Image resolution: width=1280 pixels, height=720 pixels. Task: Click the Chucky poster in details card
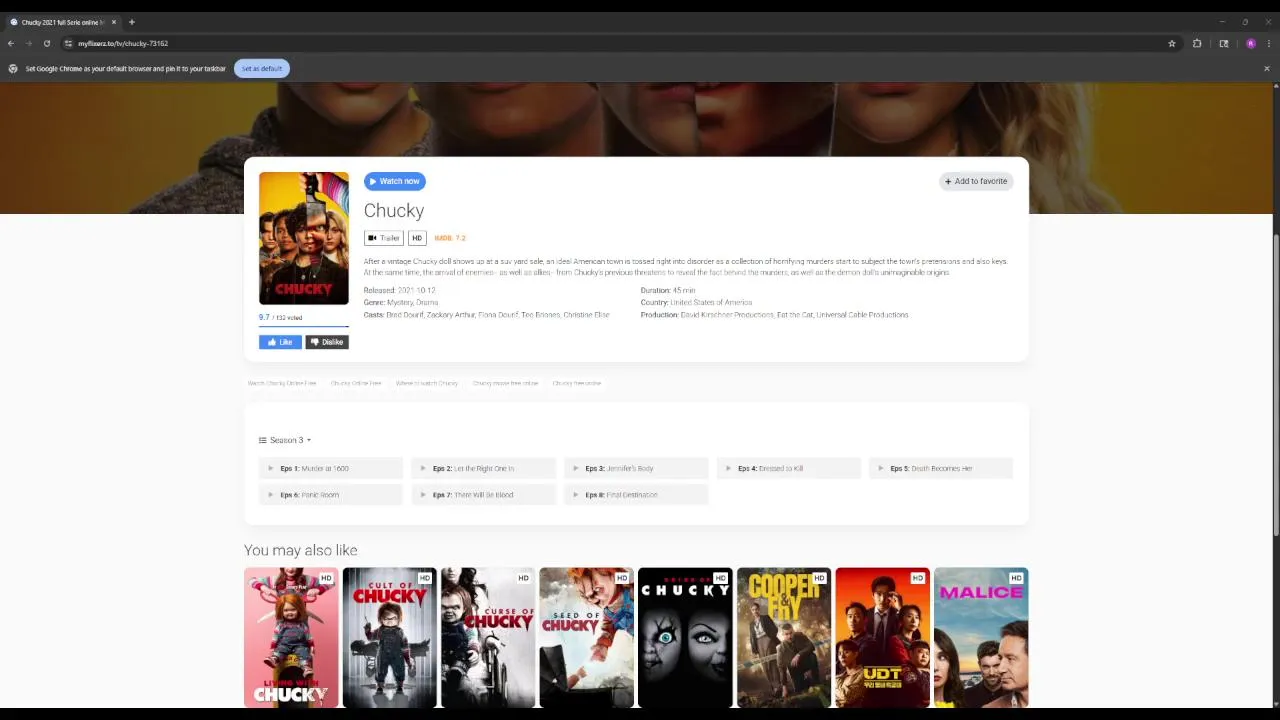304,238
